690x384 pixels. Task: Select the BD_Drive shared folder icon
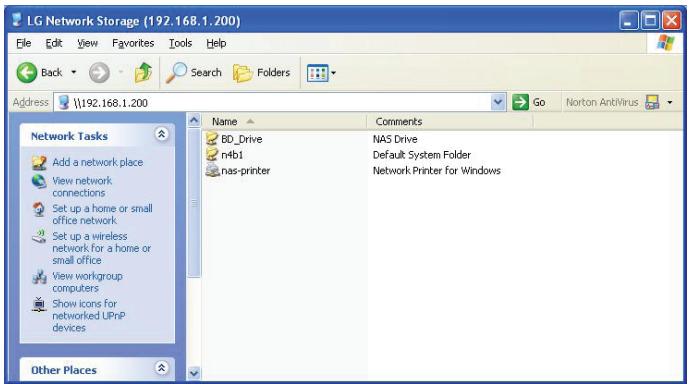pyautogui.click(x=212, y=139)
